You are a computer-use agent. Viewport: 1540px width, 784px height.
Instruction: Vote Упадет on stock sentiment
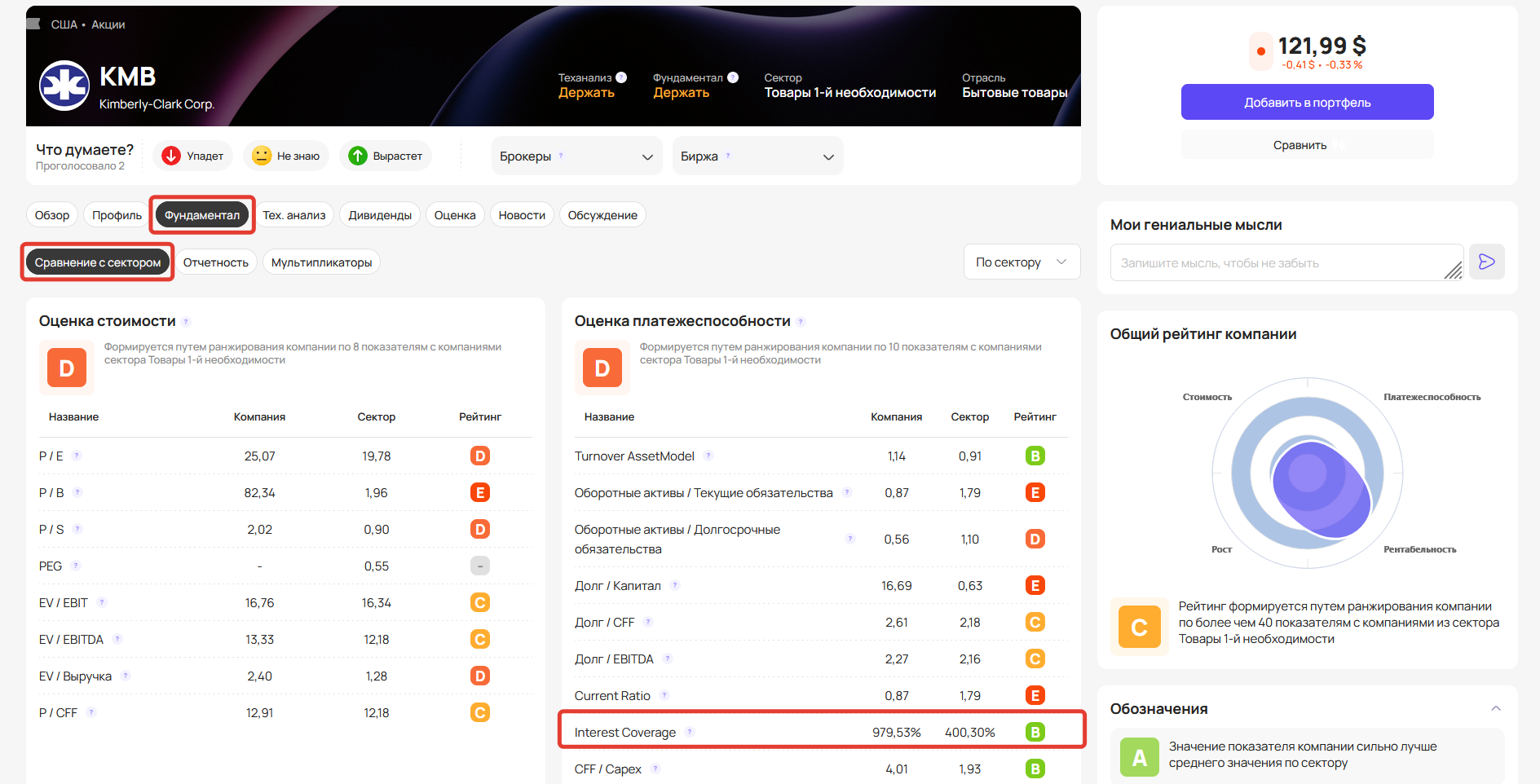193,156
